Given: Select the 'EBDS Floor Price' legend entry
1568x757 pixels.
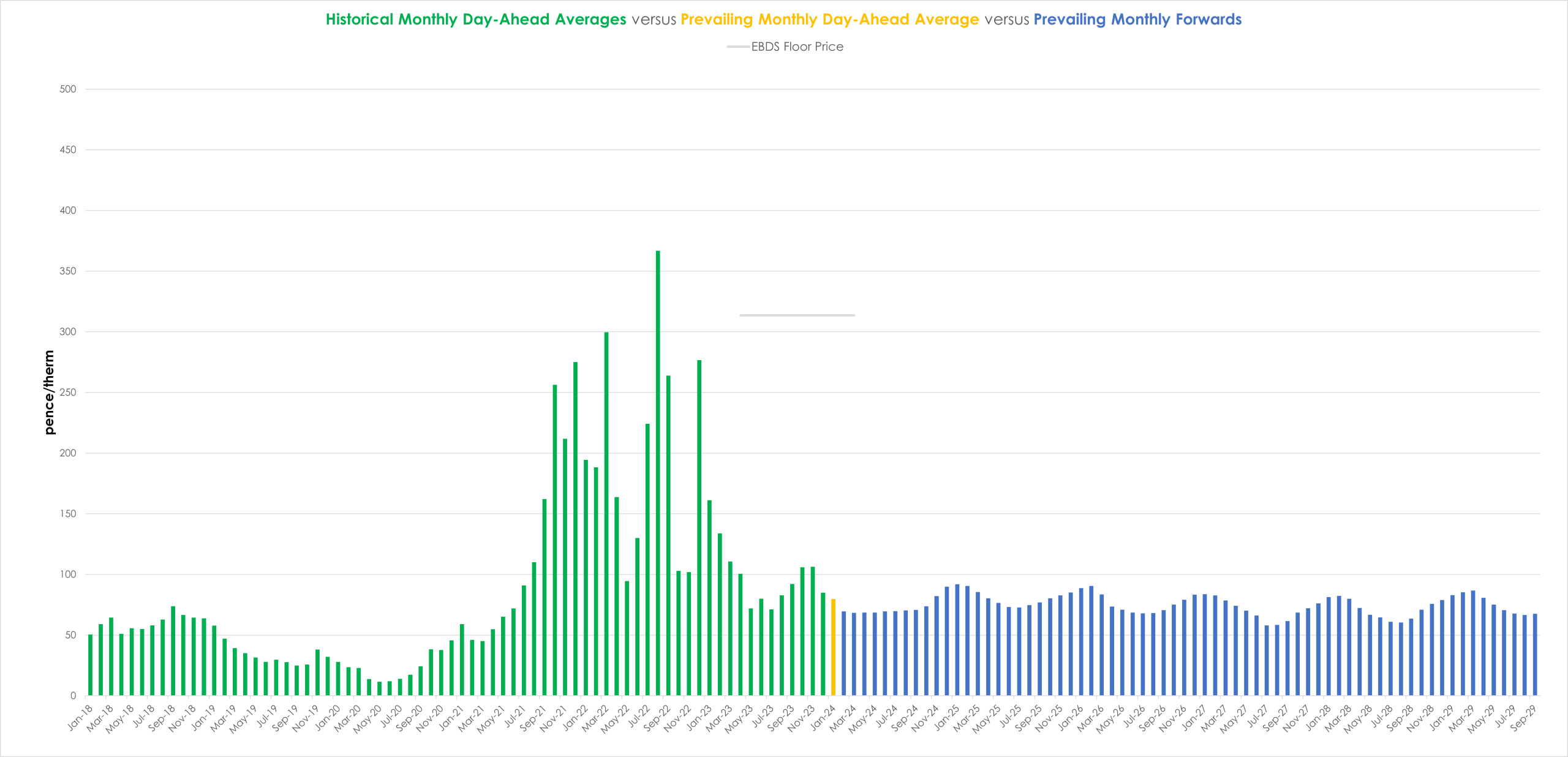Looking at the screenshot, I should click(785, 47).
